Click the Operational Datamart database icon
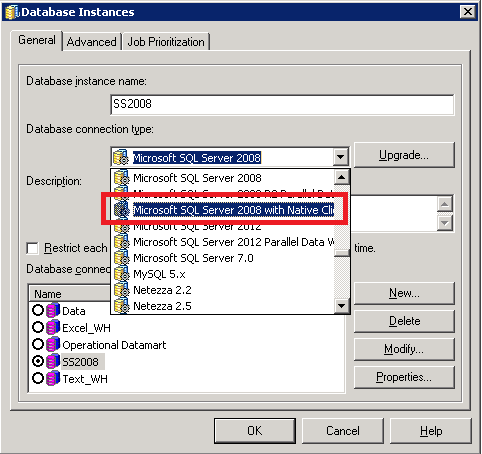The width and height of the screenshot is (482, 454). 53,345
